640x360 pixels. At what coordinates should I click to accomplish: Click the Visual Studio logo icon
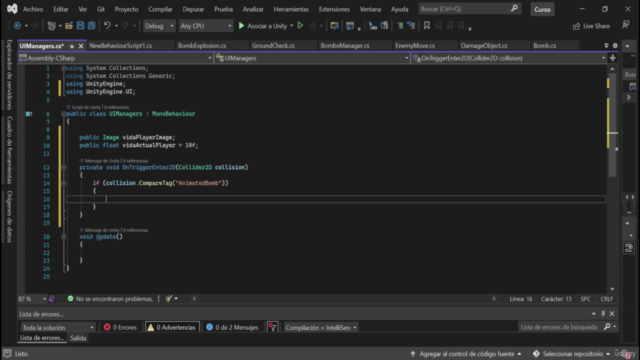(12, 9)
